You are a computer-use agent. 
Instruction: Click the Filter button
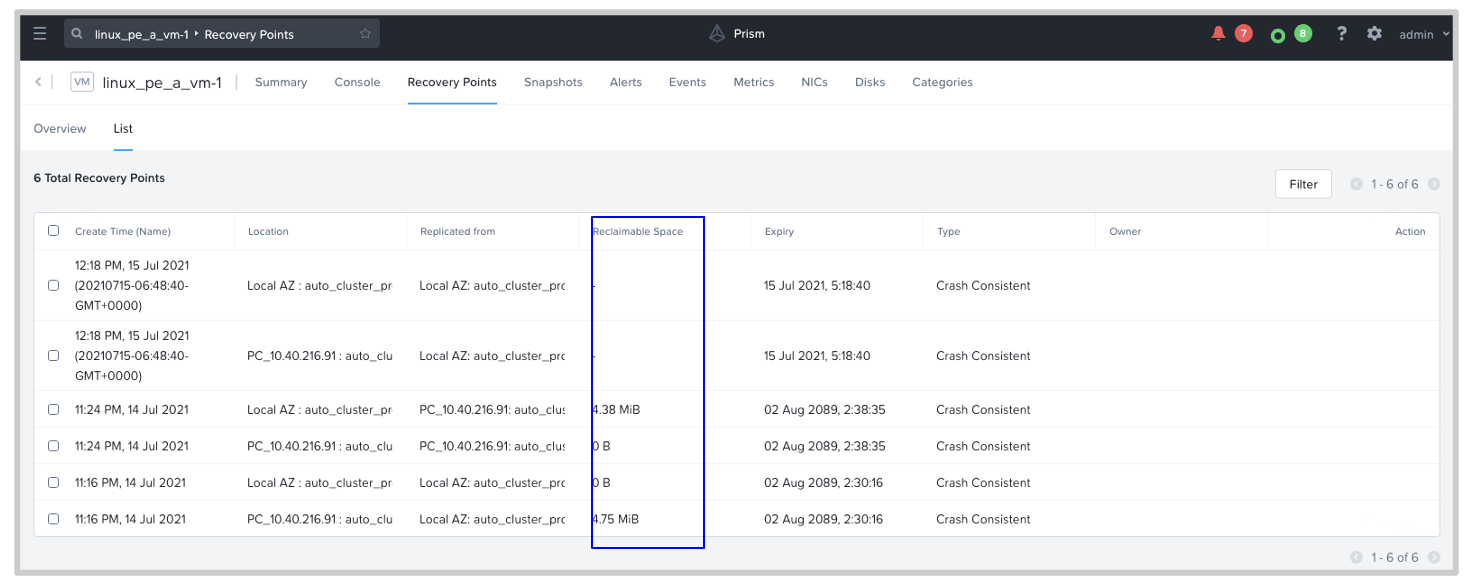coord(1303,184)
